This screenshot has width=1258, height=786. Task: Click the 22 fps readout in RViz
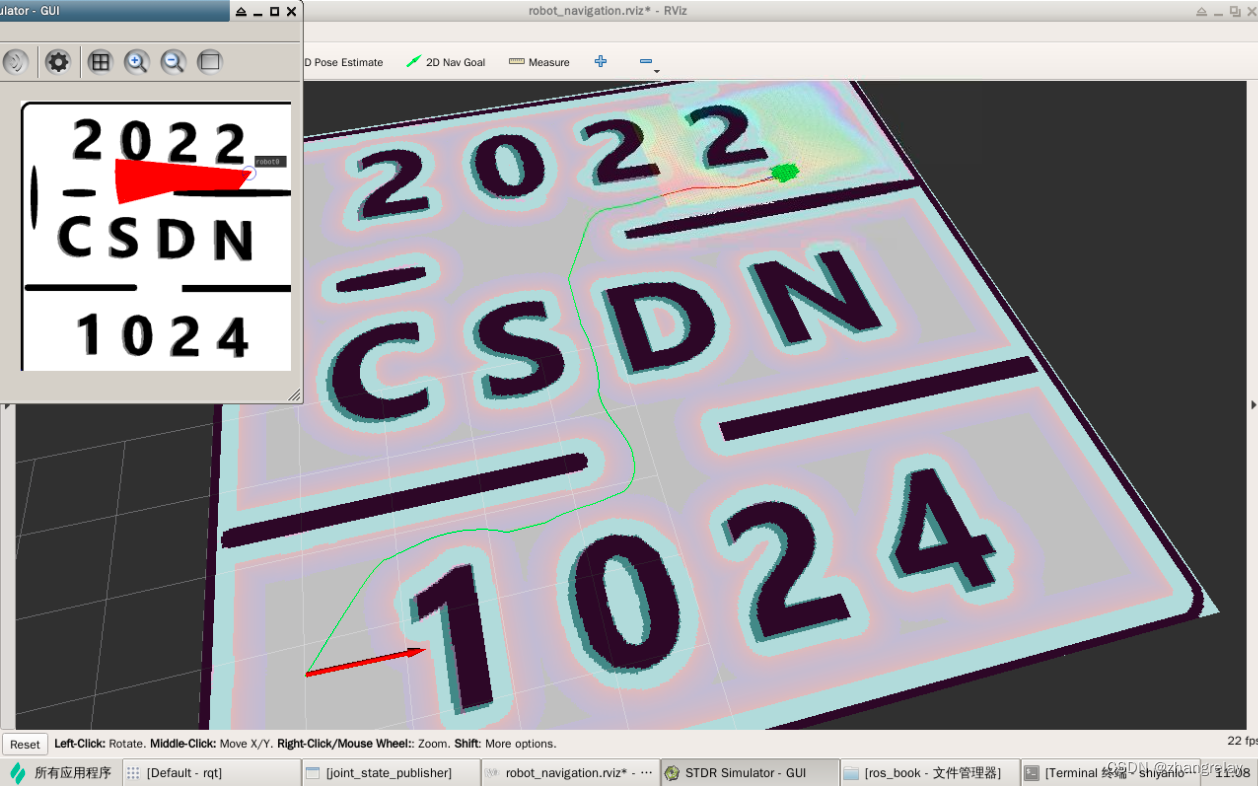click(1242, 741)
